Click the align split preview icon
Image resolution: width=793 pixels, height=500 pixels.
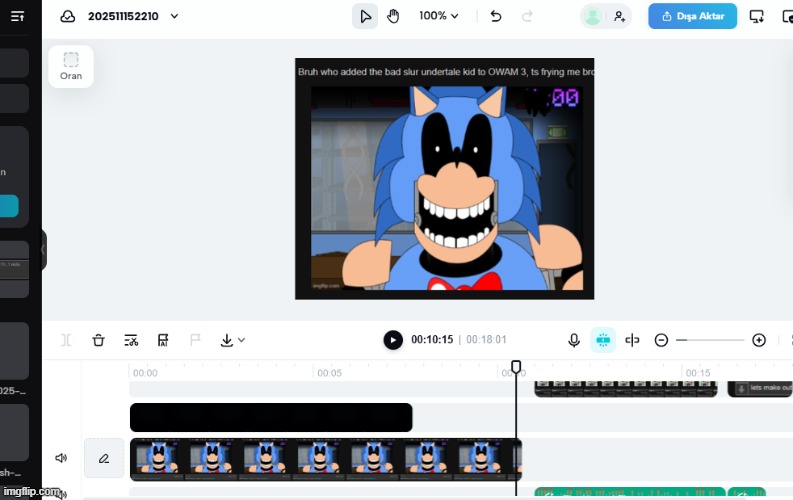(x=632, y=340)
